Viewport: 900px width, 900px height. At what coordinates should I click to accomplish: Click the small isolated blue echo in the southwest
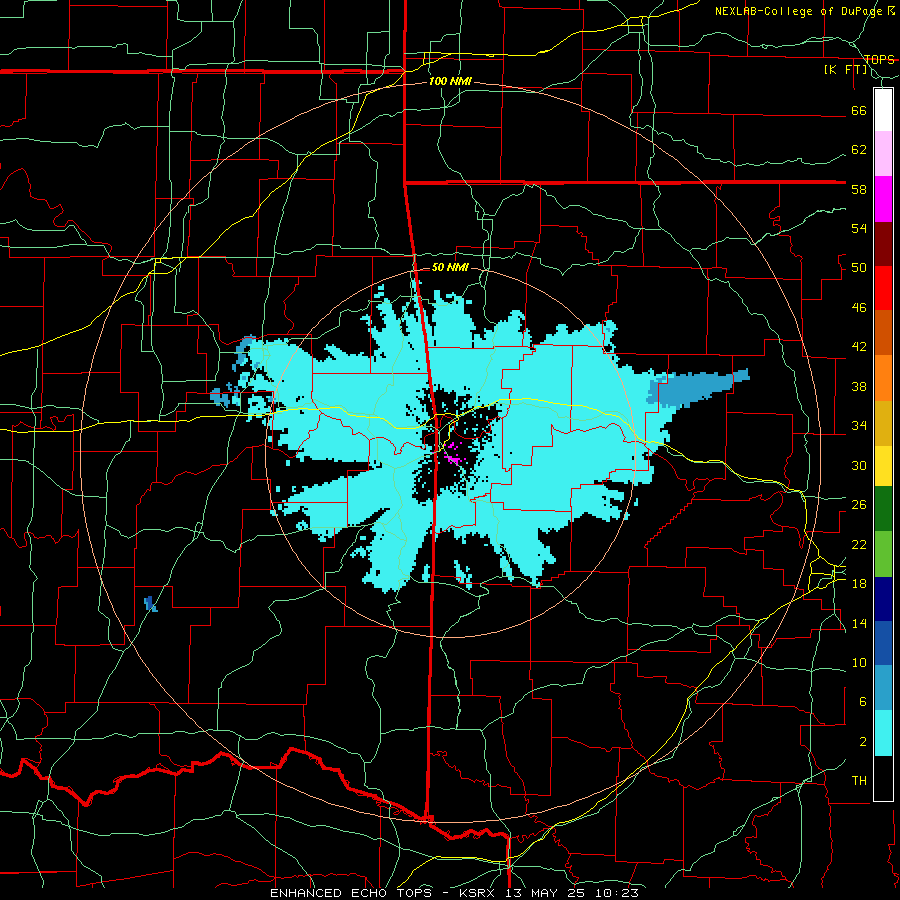[151, 604]
